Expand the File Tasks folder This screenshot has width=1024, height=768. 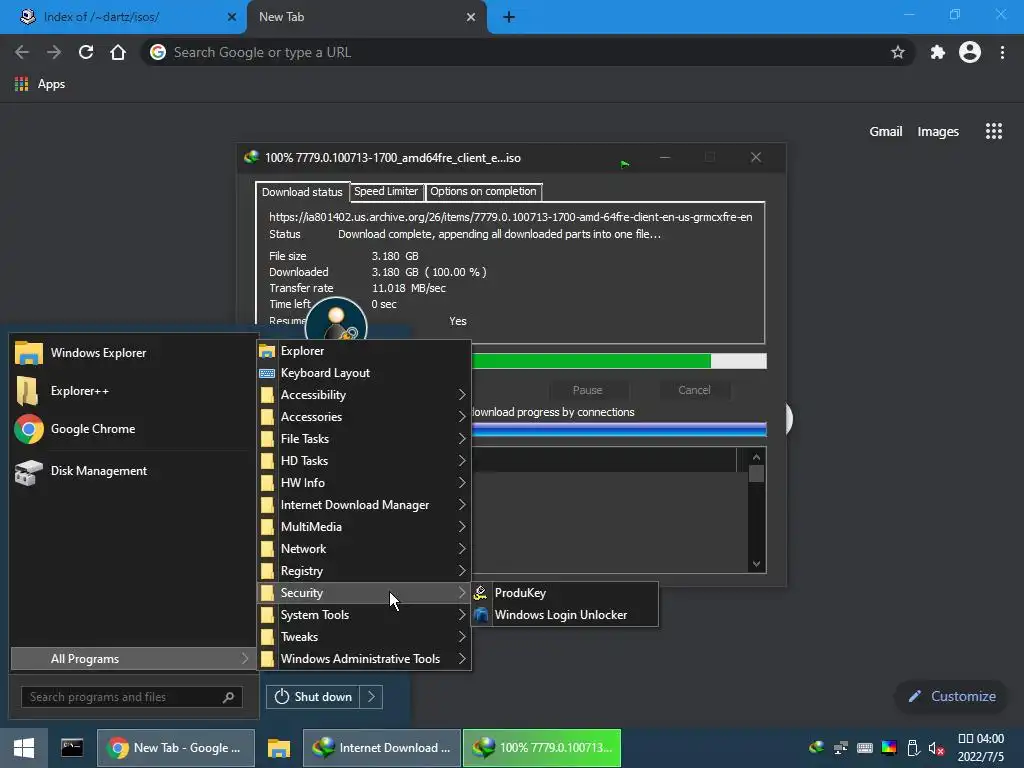364,439
